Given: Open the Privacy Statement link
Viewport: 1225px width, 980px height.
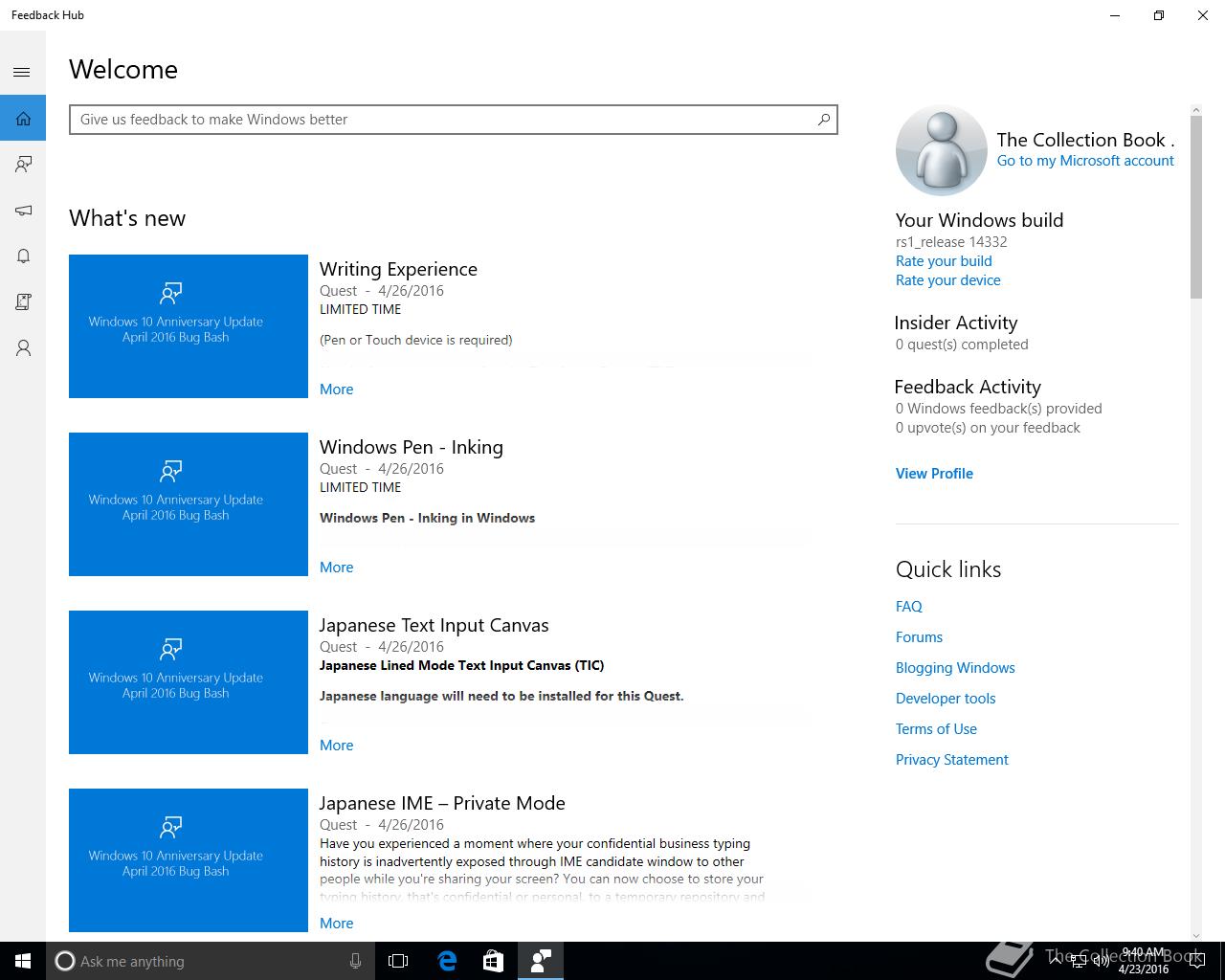Looking at the screenshot, I should tap(952, 760).
